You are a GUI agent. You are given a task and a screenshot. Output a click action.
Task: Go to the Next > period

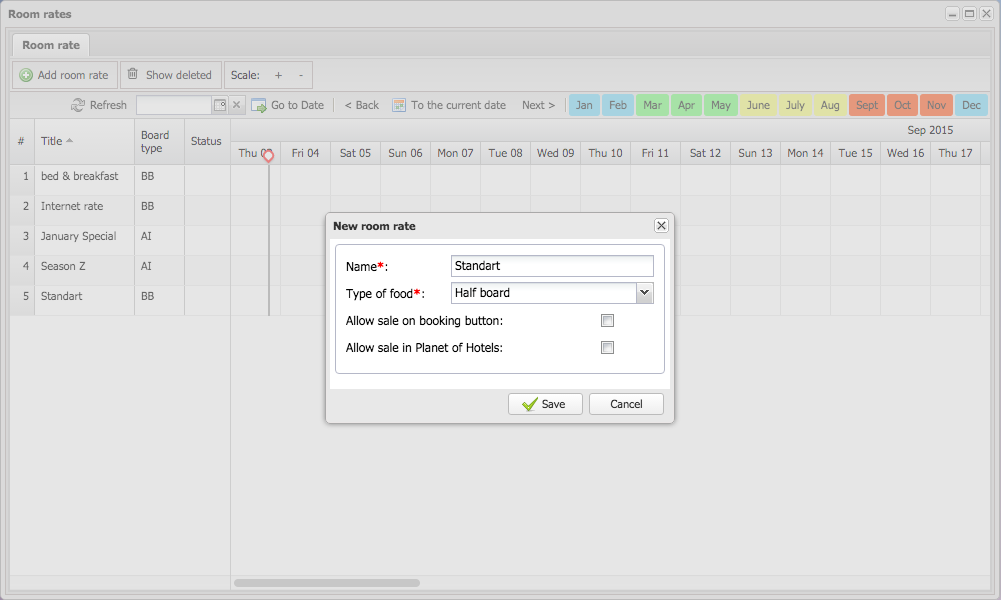(x=538, y=105)
